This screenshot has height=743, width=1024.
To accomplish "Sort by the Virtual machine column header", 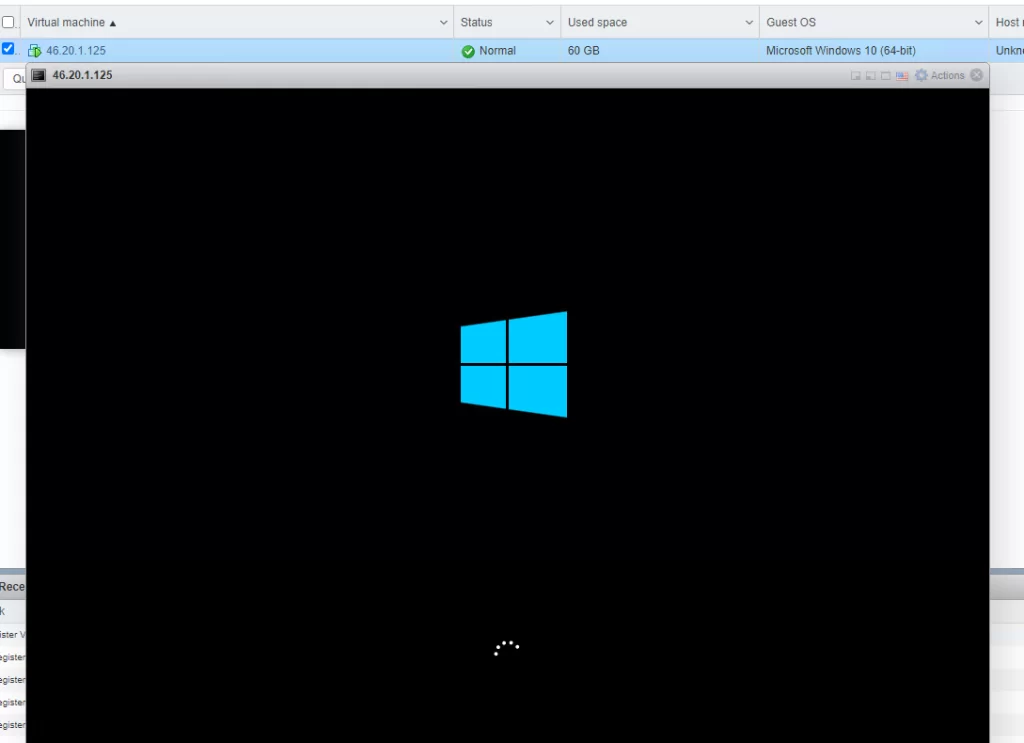I will point(70,22).
